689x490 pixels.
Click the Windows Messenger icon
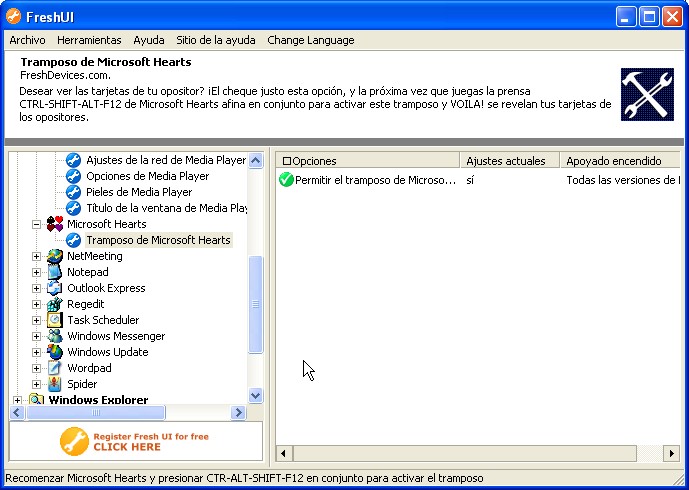55,336
